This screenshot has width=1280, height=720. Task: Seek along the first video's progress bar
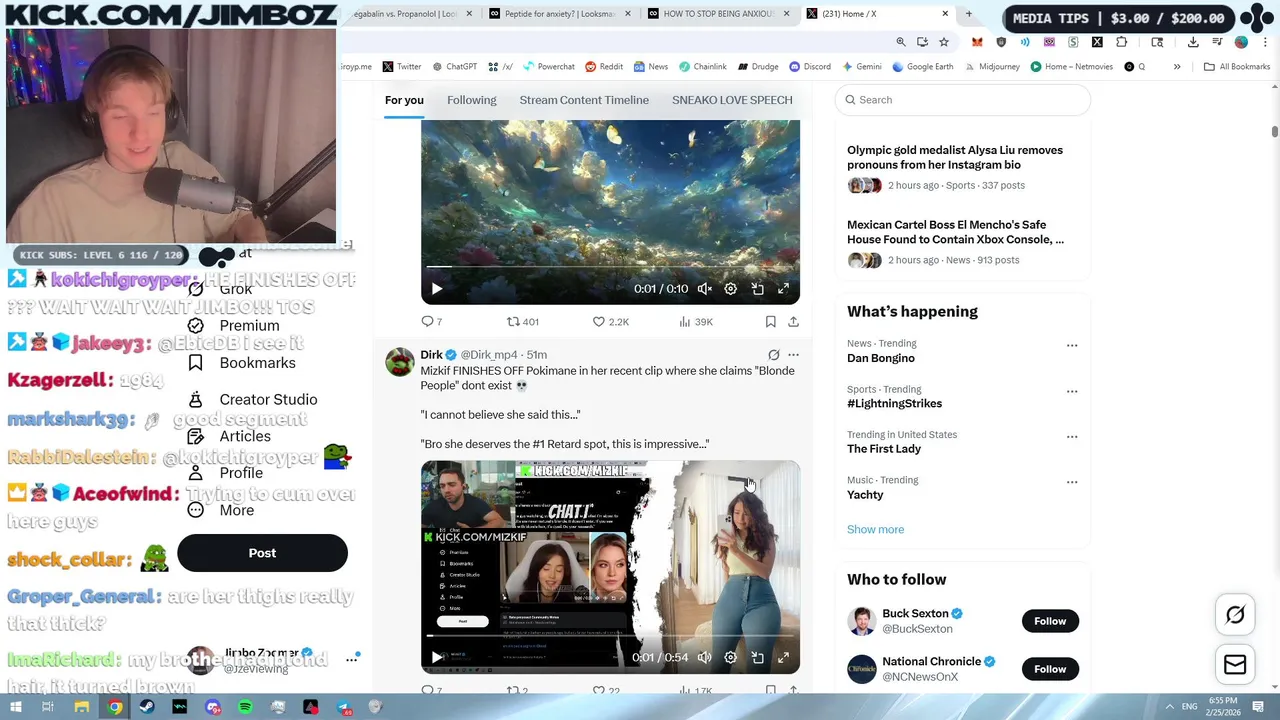610,267
